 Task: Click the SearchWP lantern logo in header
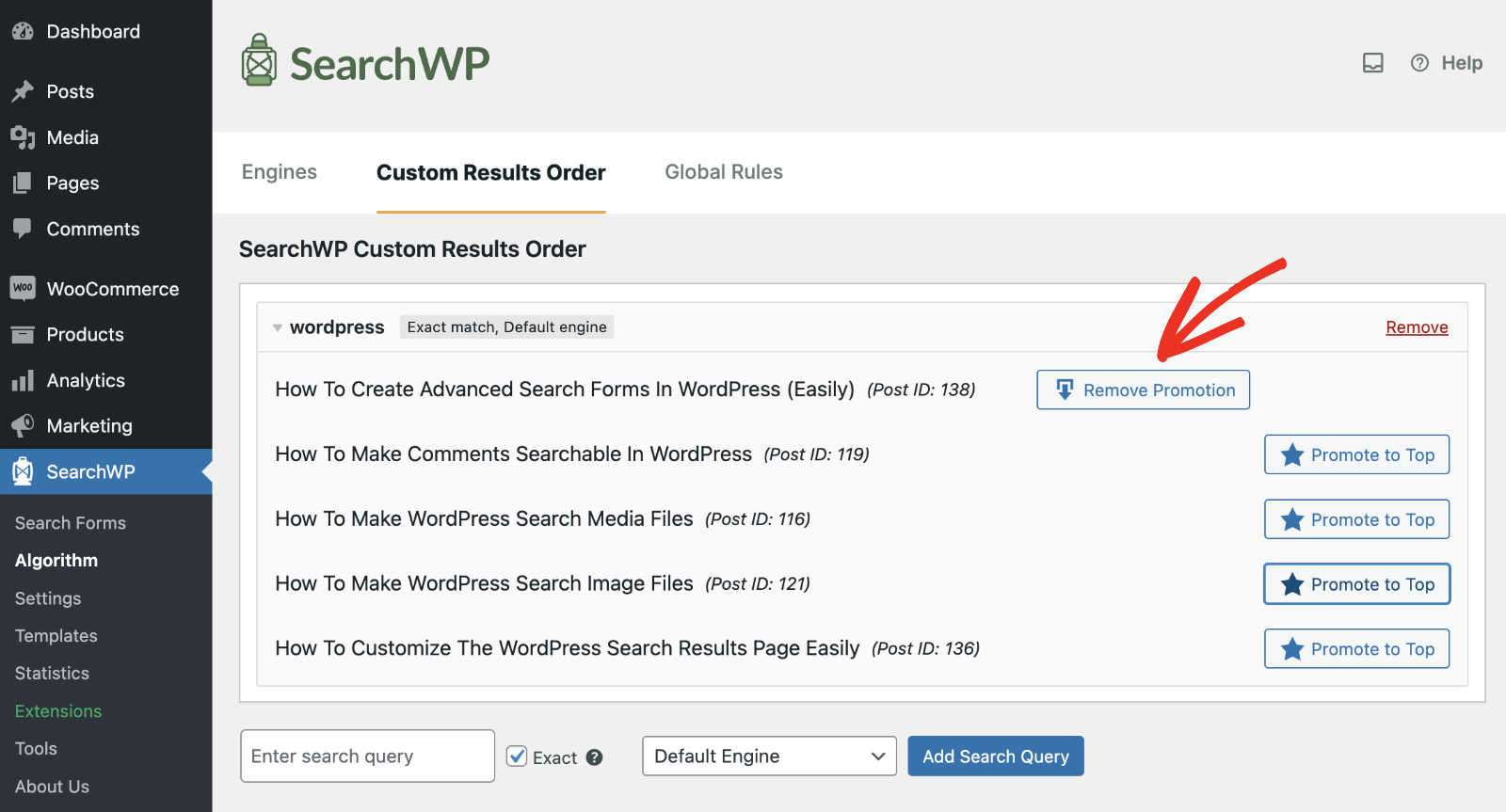coord(259,60)
